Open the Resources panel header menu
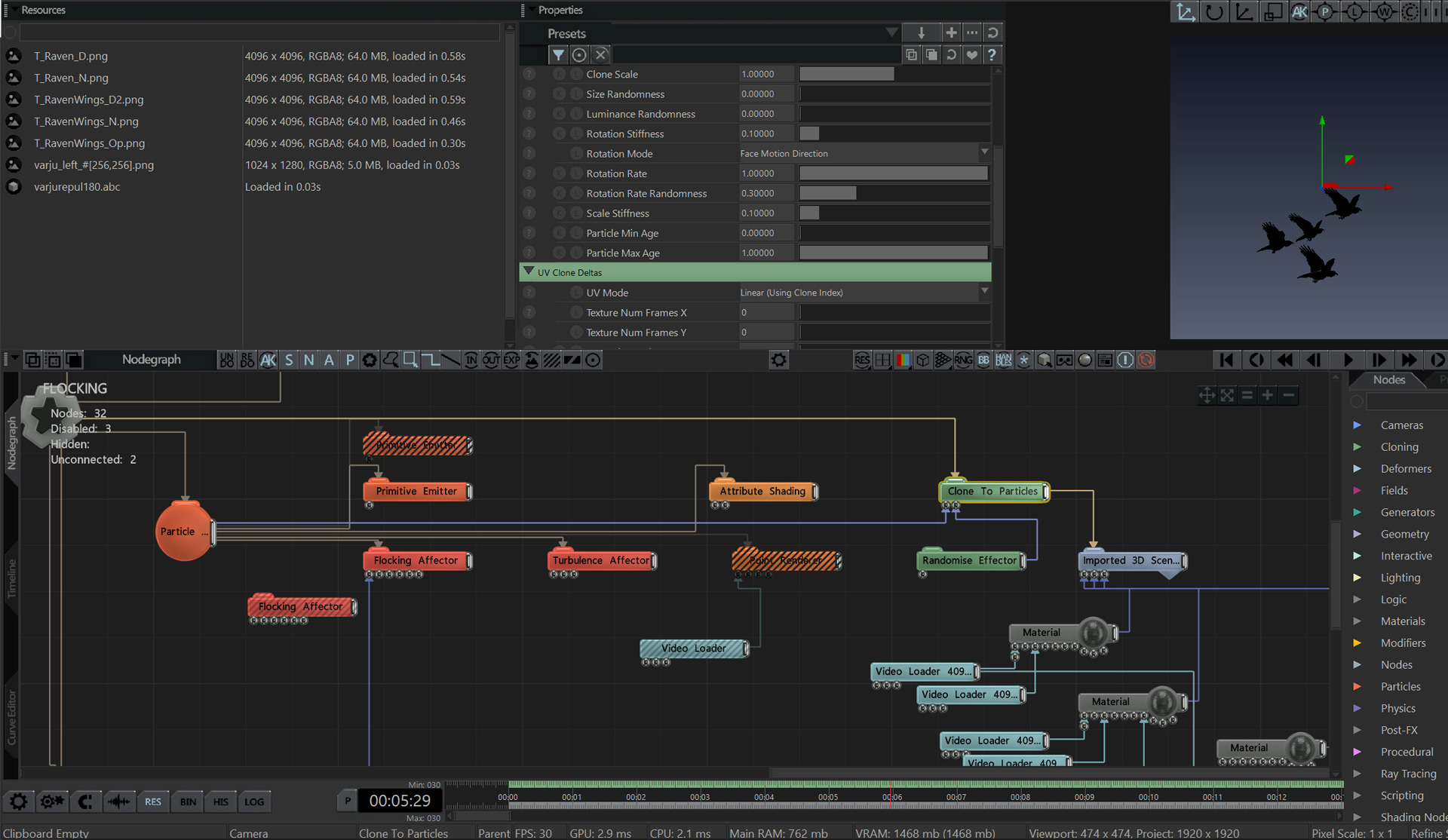 tap(14, 10)
